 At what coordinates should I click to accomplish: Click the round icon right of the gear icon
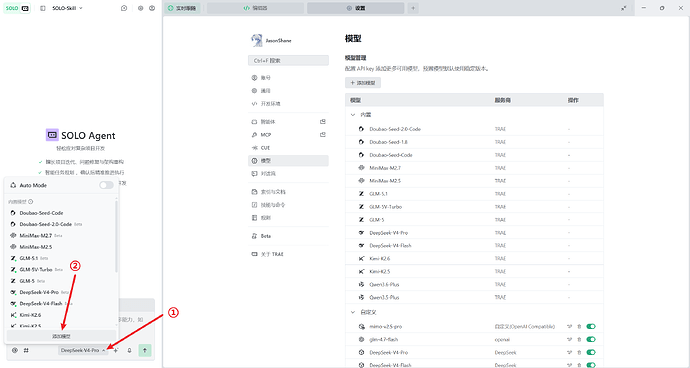152,8
